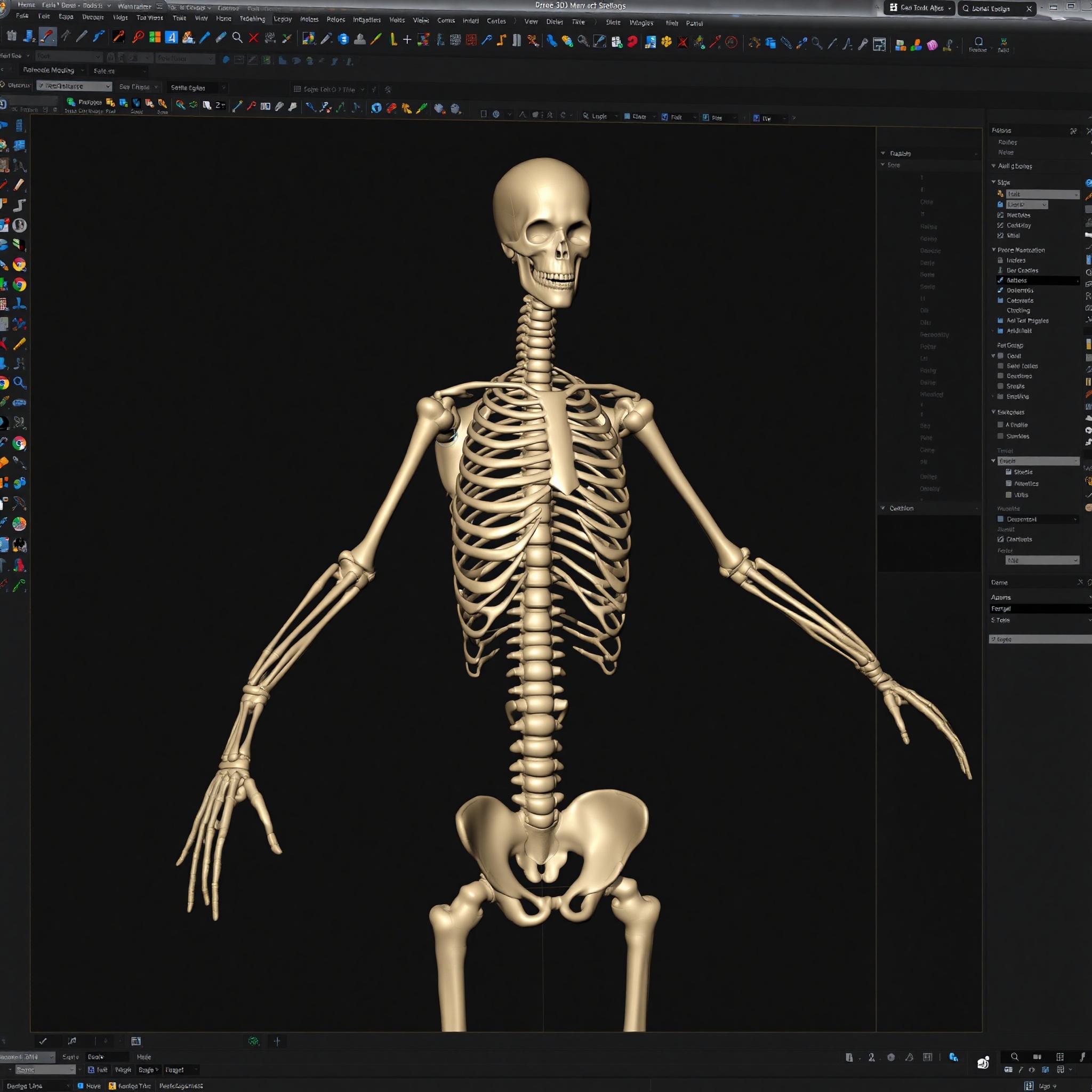Select the red X delete icon
This screenshot has width=1092, height=1092.
pyautogui.click(x=253, y=38)
